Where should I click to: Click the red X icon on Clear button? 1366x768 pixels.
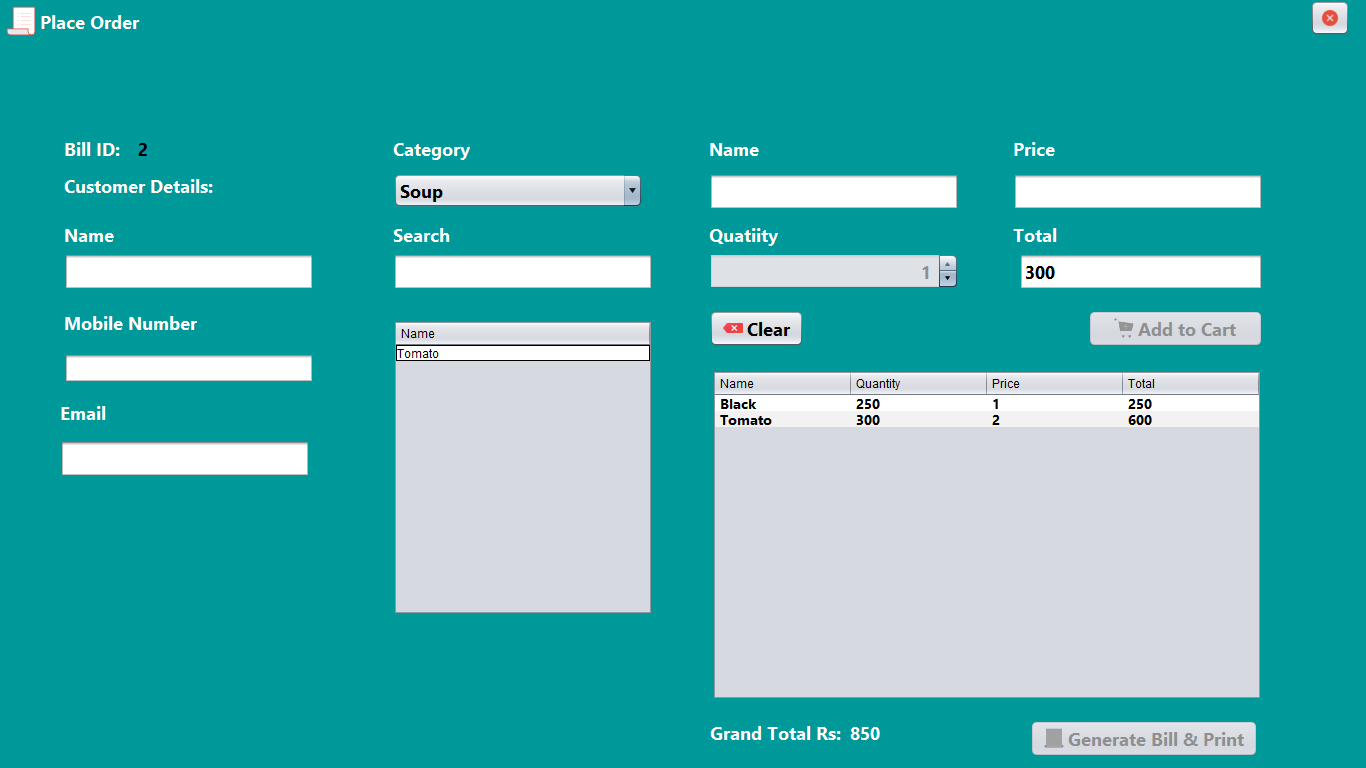(731, 328)
